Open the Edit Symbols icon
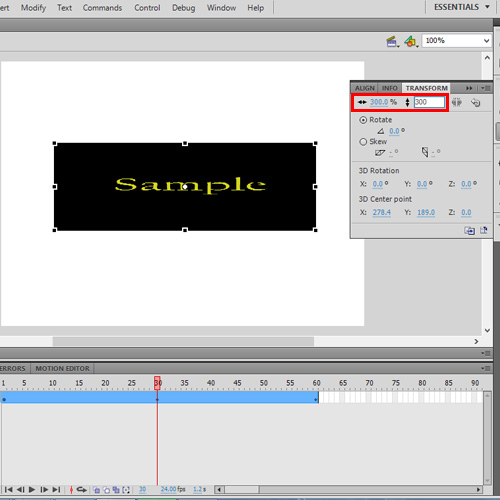Screen dimensions: 500x500 (411, 42)
